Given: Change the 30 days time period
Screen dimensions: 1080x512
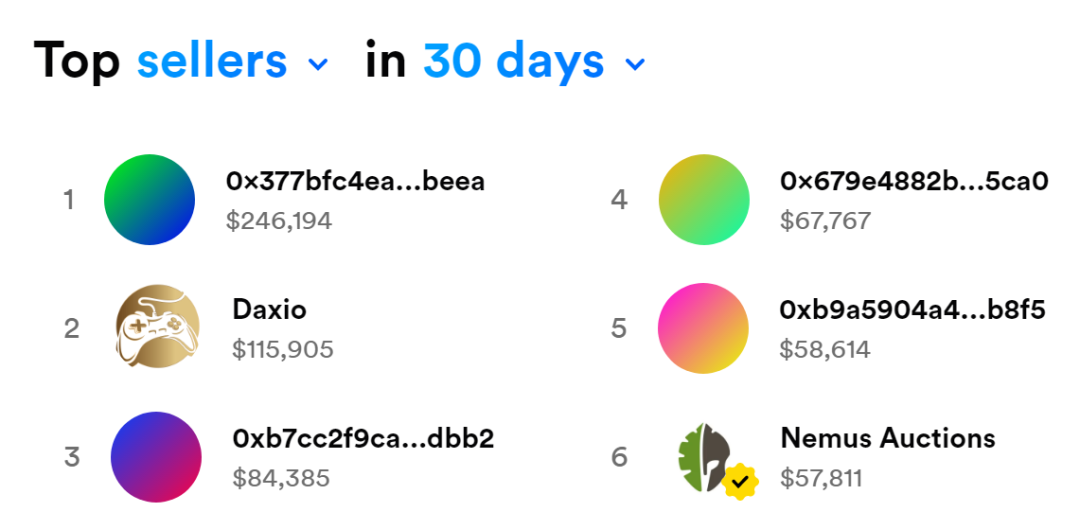Looking at the screenshot, I should coord(513,61).
